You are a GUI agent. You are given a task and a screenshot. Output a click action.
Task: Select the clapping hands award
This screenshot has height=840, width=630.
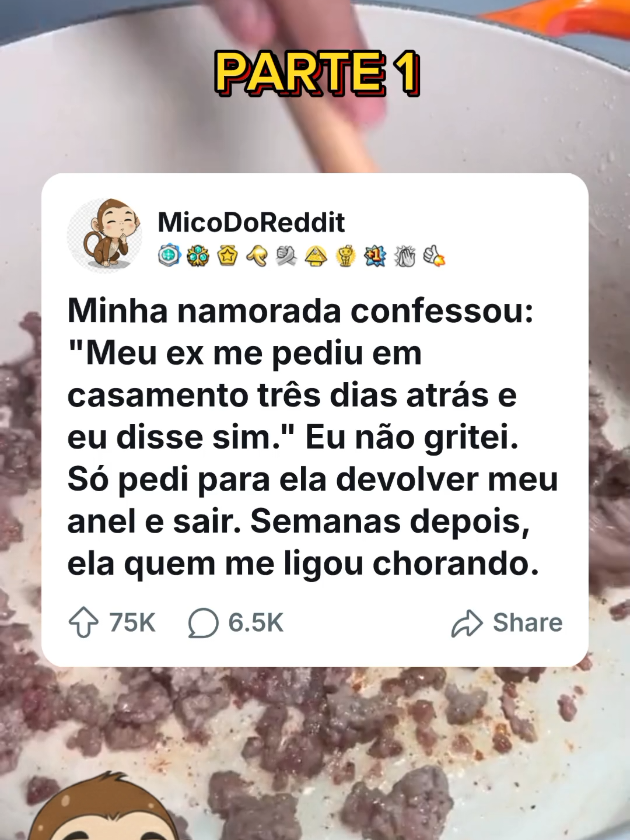(x=405, y=256)
